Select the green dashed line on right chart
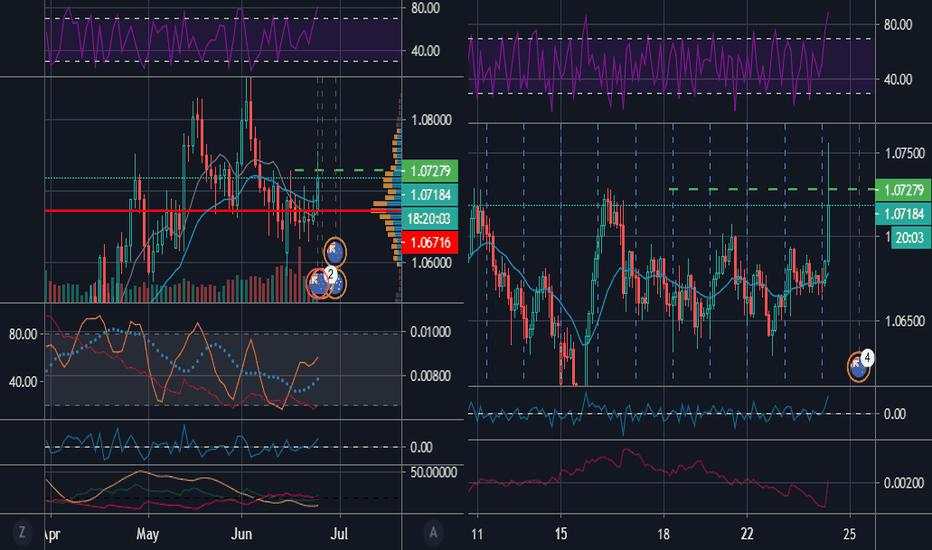 [x=772, y=190]
